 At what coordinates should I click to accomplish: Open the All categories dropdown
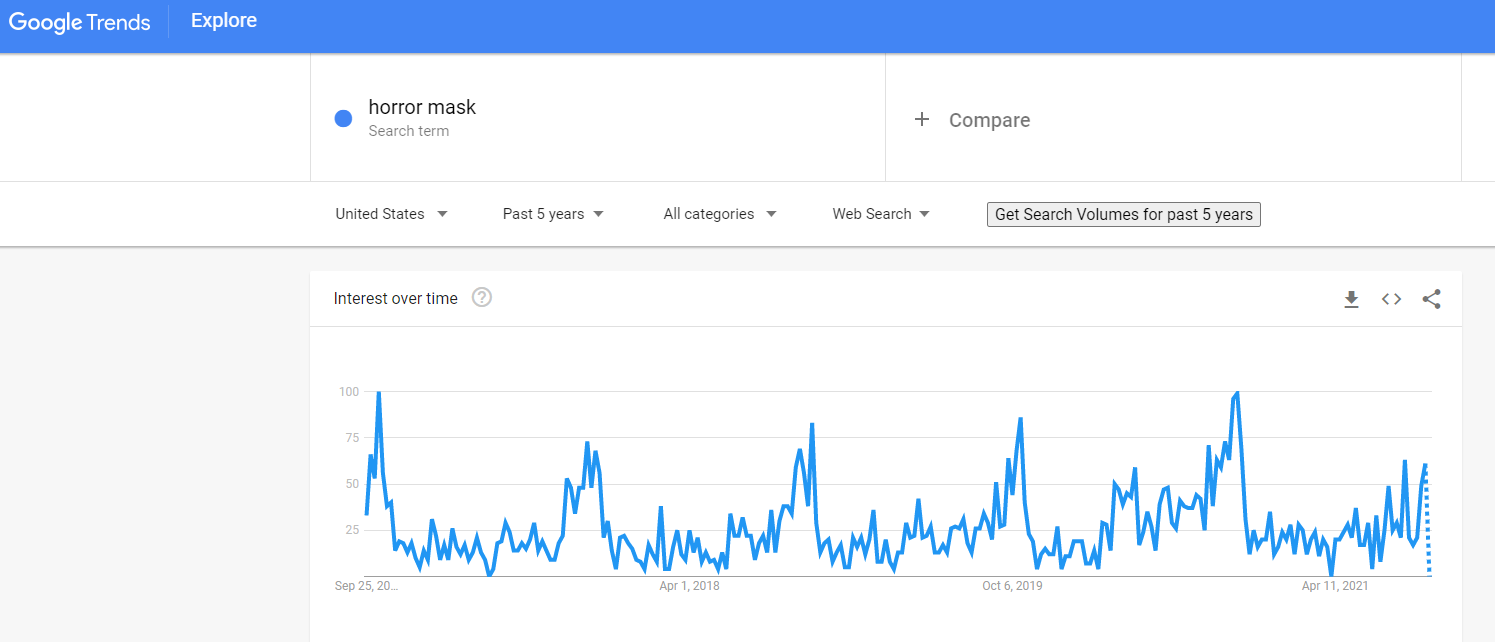(720, 214)
